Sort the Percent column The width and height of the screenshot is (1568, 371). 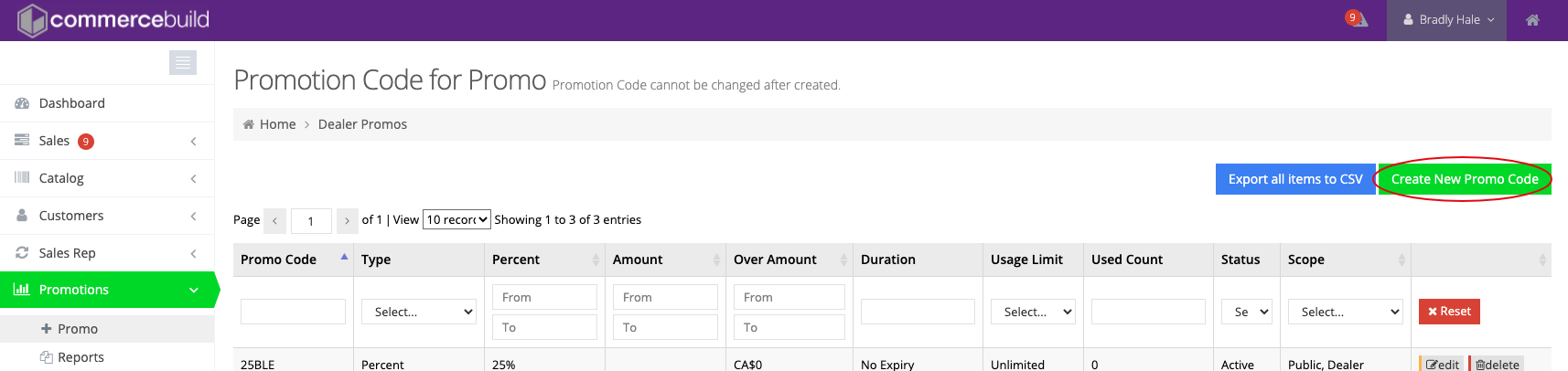coord(596,260)
